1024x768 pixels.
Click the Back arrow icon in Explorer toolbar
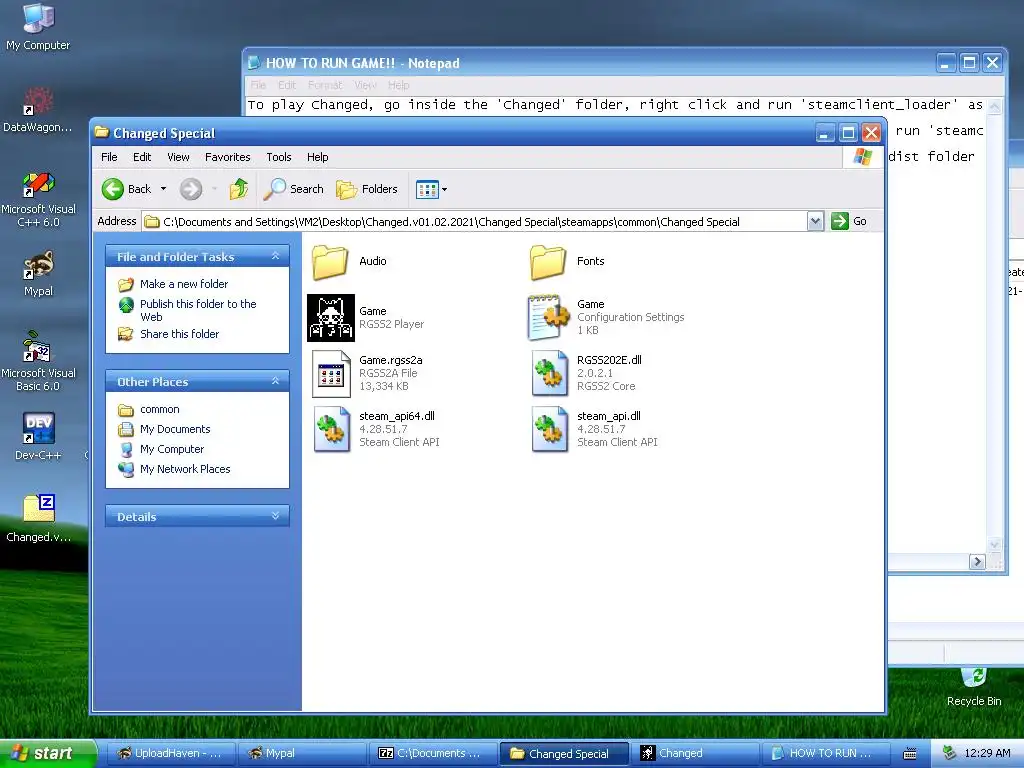point(113,189)
